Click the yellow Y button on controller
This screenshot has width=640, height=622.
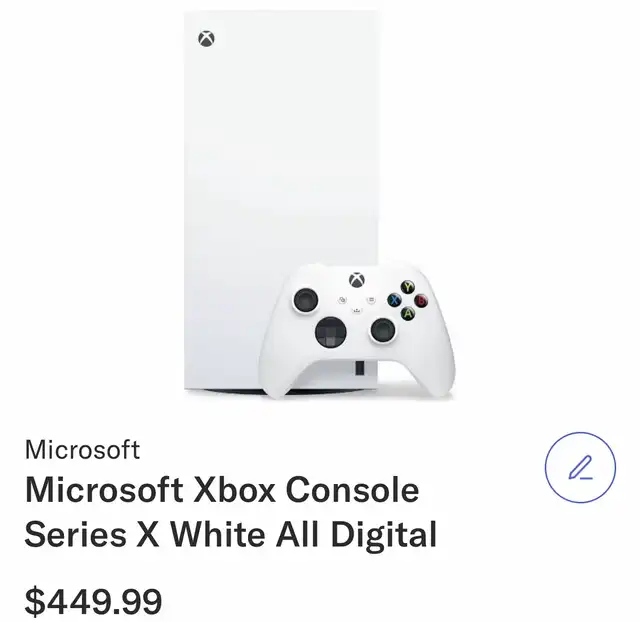(x=407, y=287)
